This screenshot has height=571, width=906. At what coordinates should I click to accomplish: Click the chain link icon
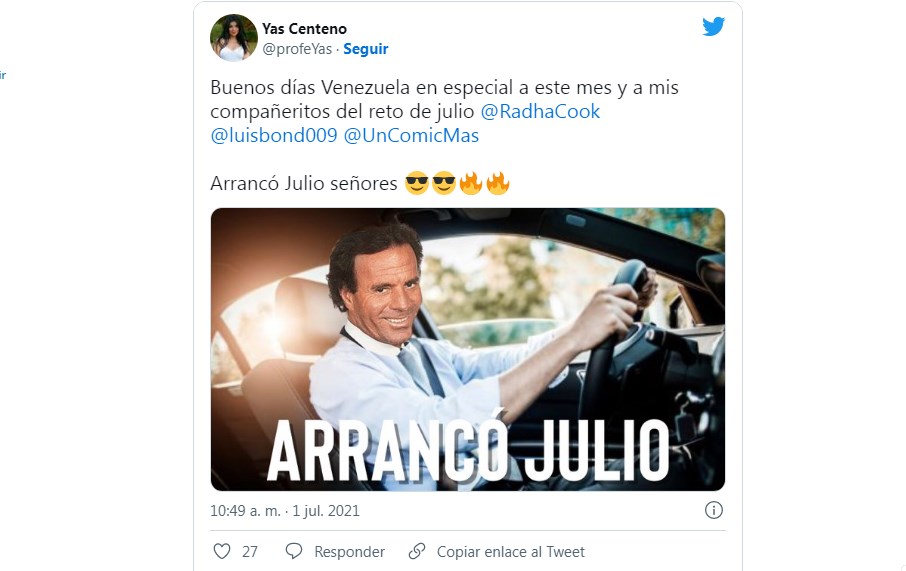(x=417, y=551)
